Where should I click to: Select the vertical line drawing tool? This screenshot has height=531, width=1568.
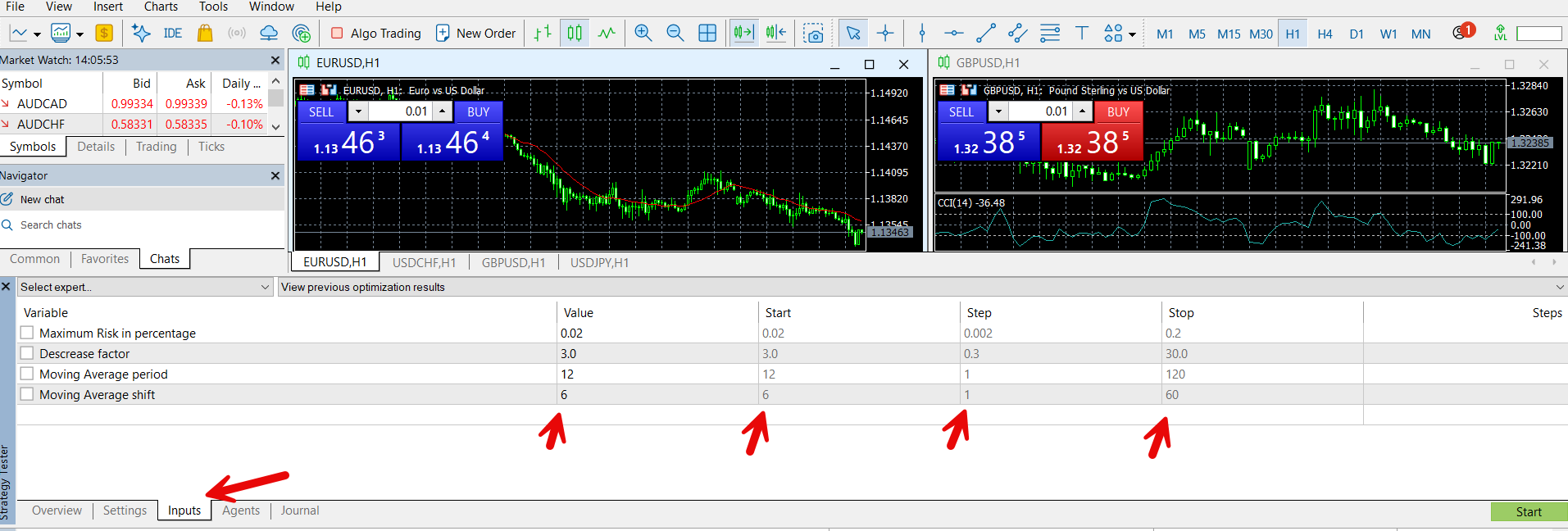922,34
